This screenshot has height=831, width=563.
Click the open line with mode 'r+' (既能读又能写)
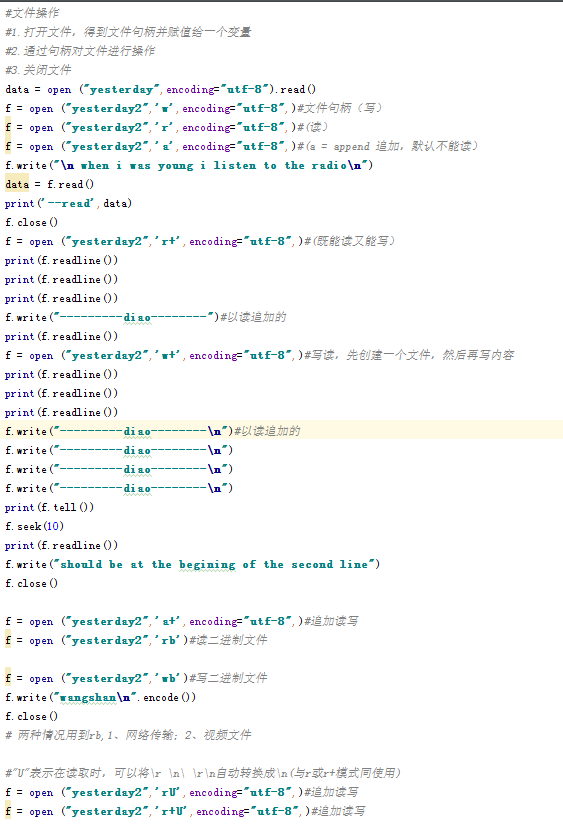tap(200, 242)
